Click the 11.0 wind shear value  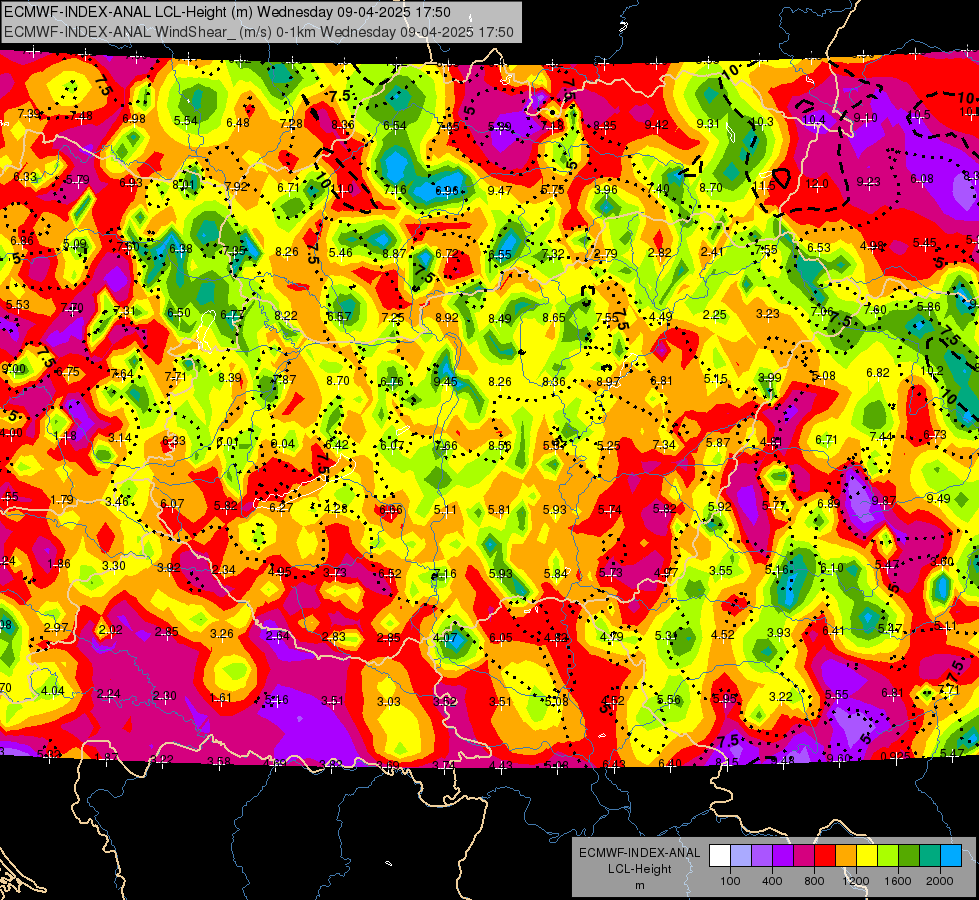point(343,188)
